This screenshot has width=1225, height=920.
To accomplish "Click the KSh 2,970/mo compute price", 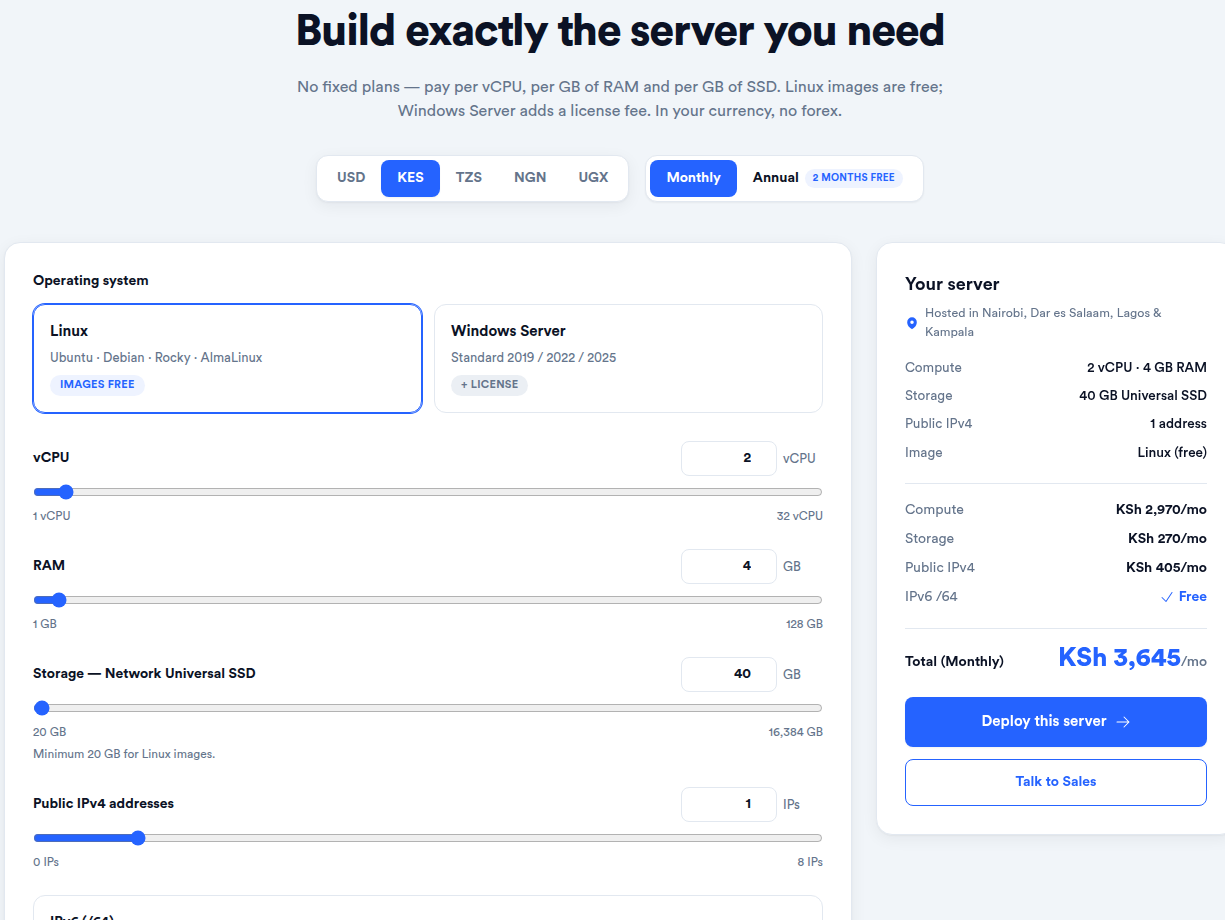I will [x=1161, y=510].
